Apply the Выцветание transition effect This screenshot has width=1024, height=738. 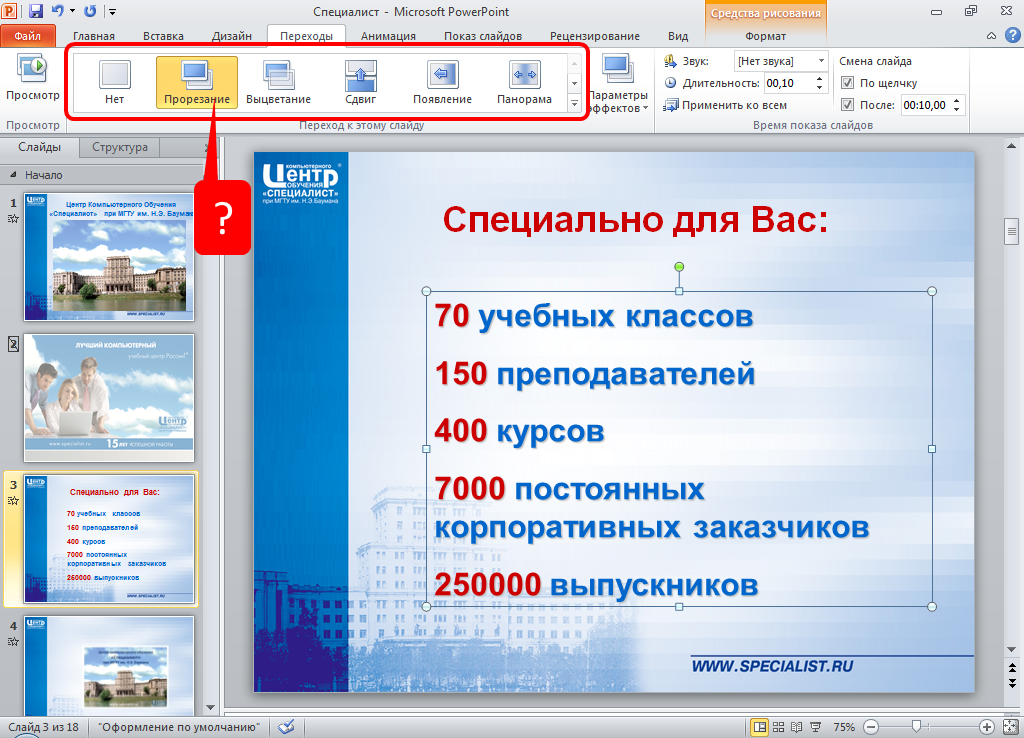click(x=278, y=80)
